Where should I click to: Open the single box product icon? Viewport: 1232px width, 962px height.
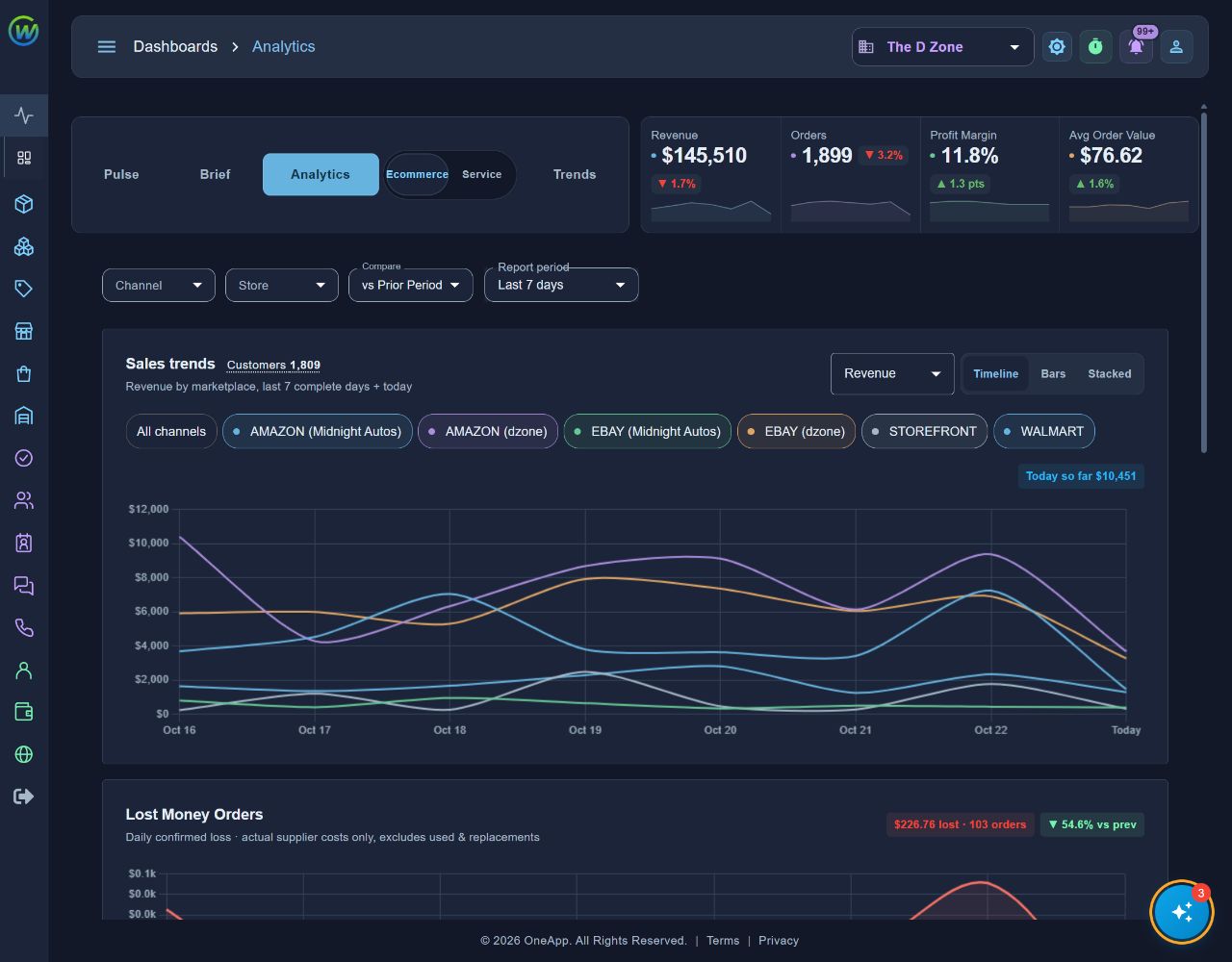coord(24,204)
